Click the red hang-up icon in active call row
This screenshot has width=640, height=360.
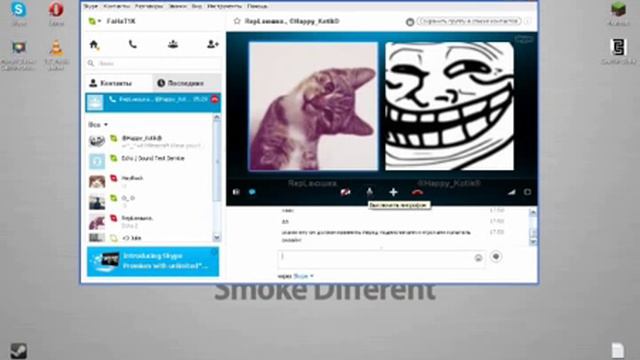click(x=215, y=100)
